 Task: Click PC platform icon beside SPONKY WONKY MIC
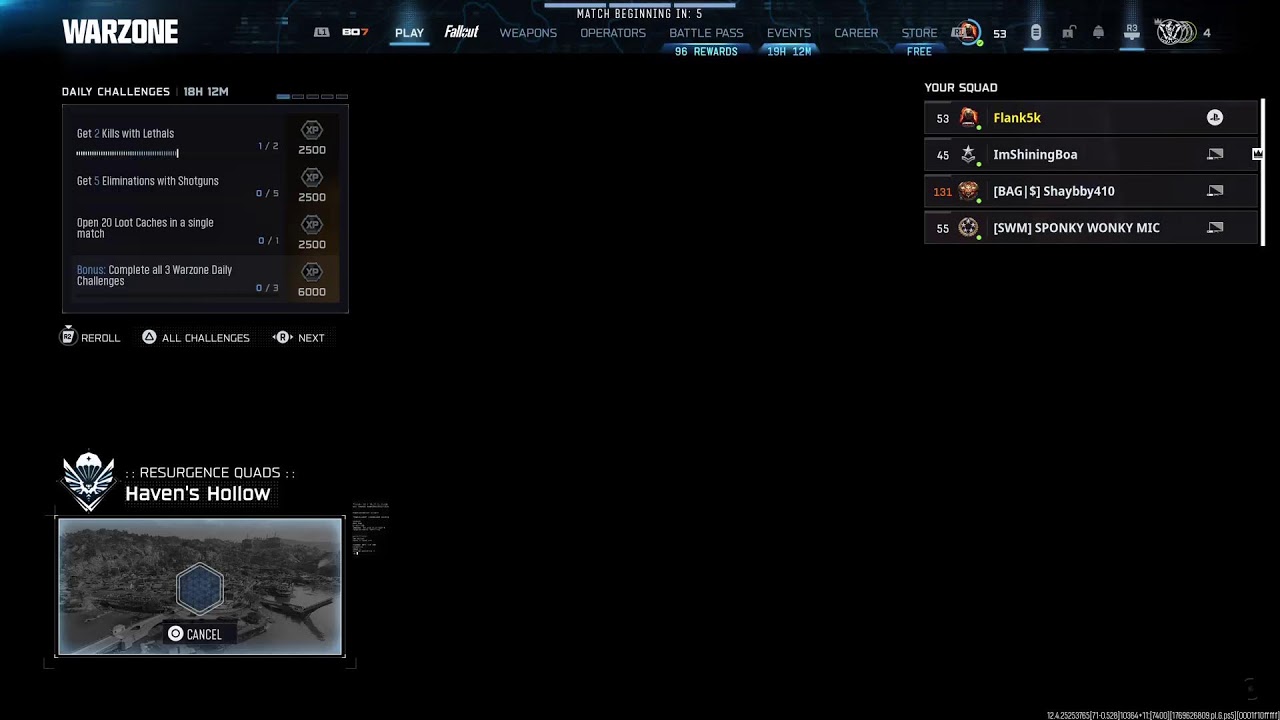pos(1215,228)
